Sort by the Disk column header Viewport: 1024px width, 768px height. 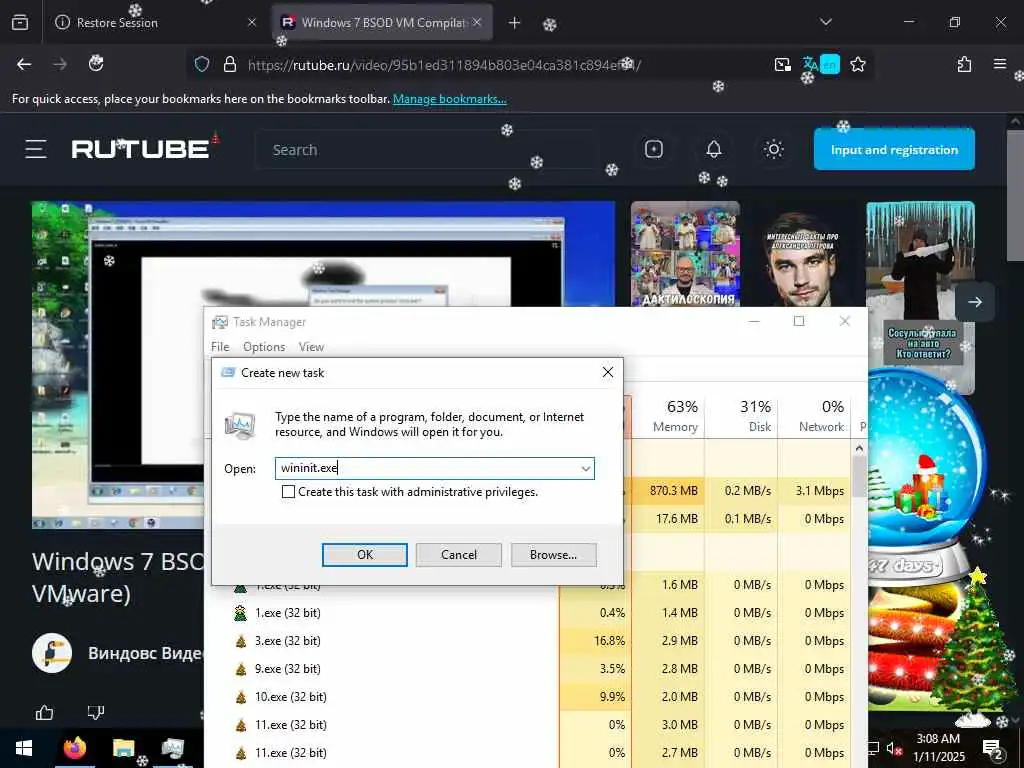tap(742, 416)
